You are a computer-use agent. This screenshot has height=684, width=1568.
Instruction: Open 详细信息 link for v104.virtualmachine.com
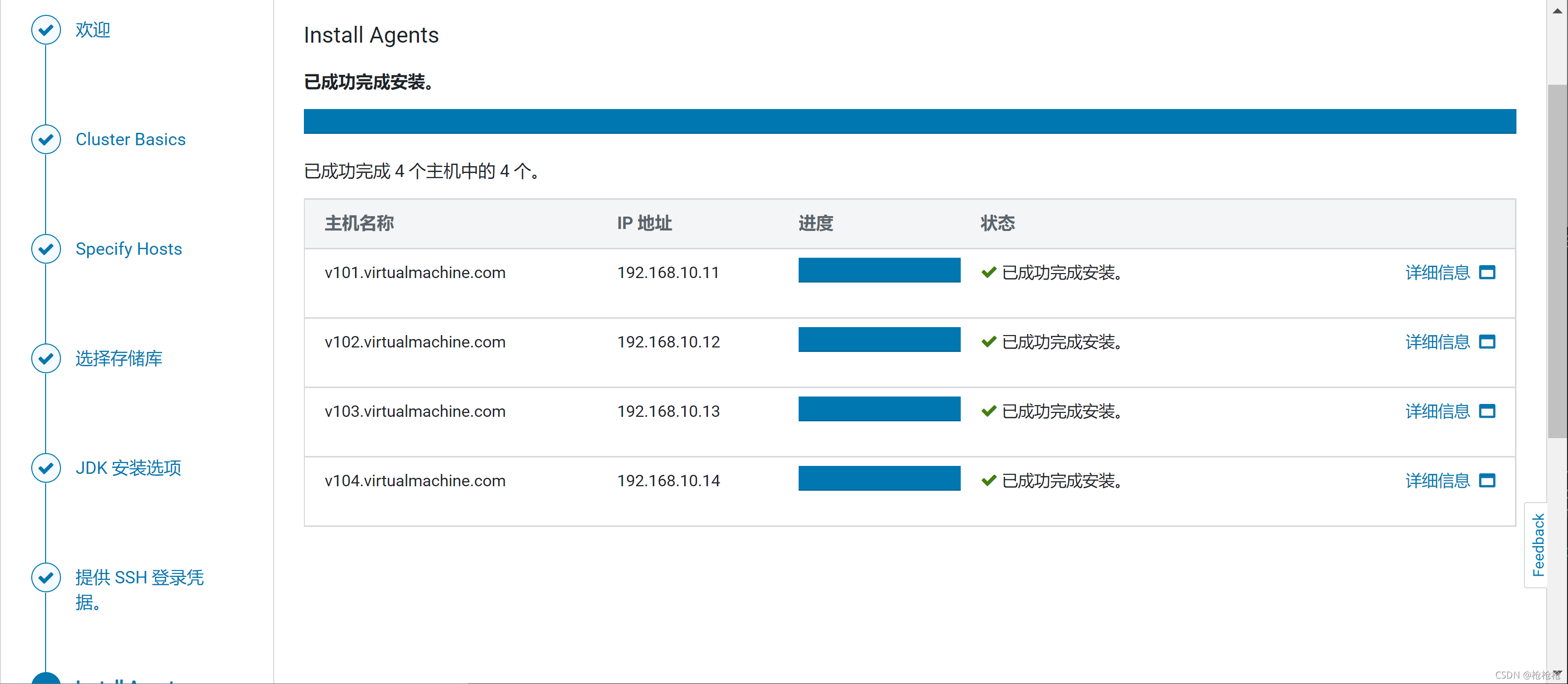[1438, 481]
